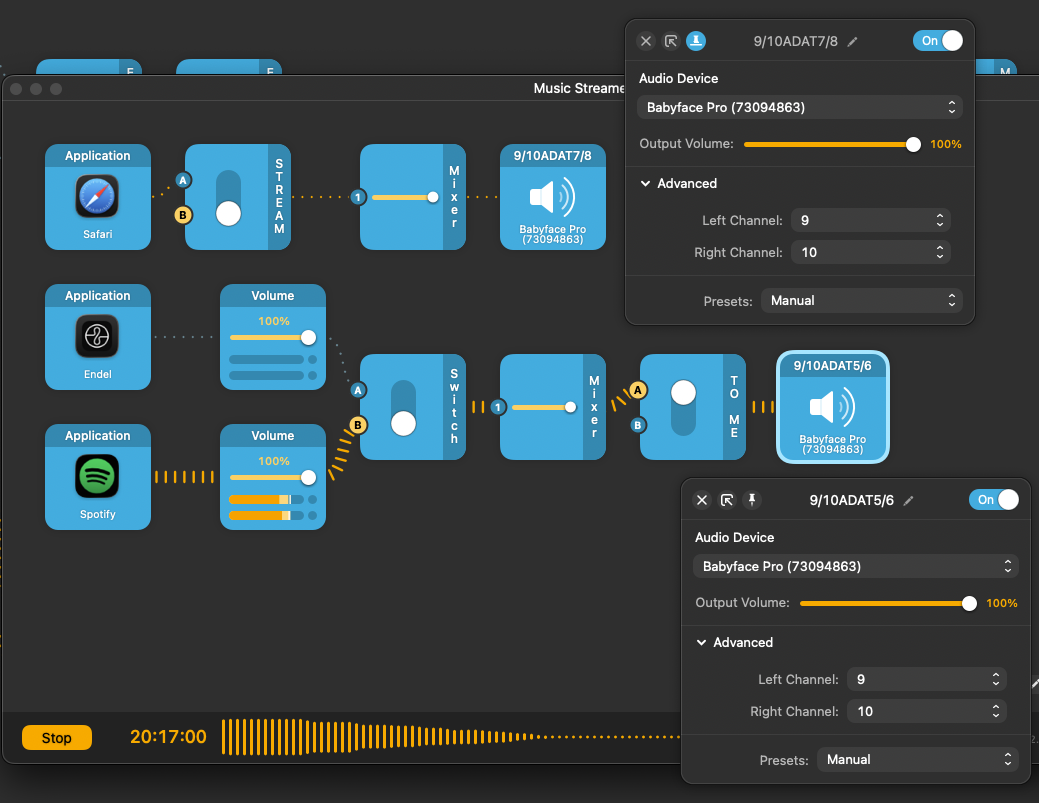Click input 1 connector on lower Mixer
Viewport: 1039px width, 803px height.
(x=498, y=407)
